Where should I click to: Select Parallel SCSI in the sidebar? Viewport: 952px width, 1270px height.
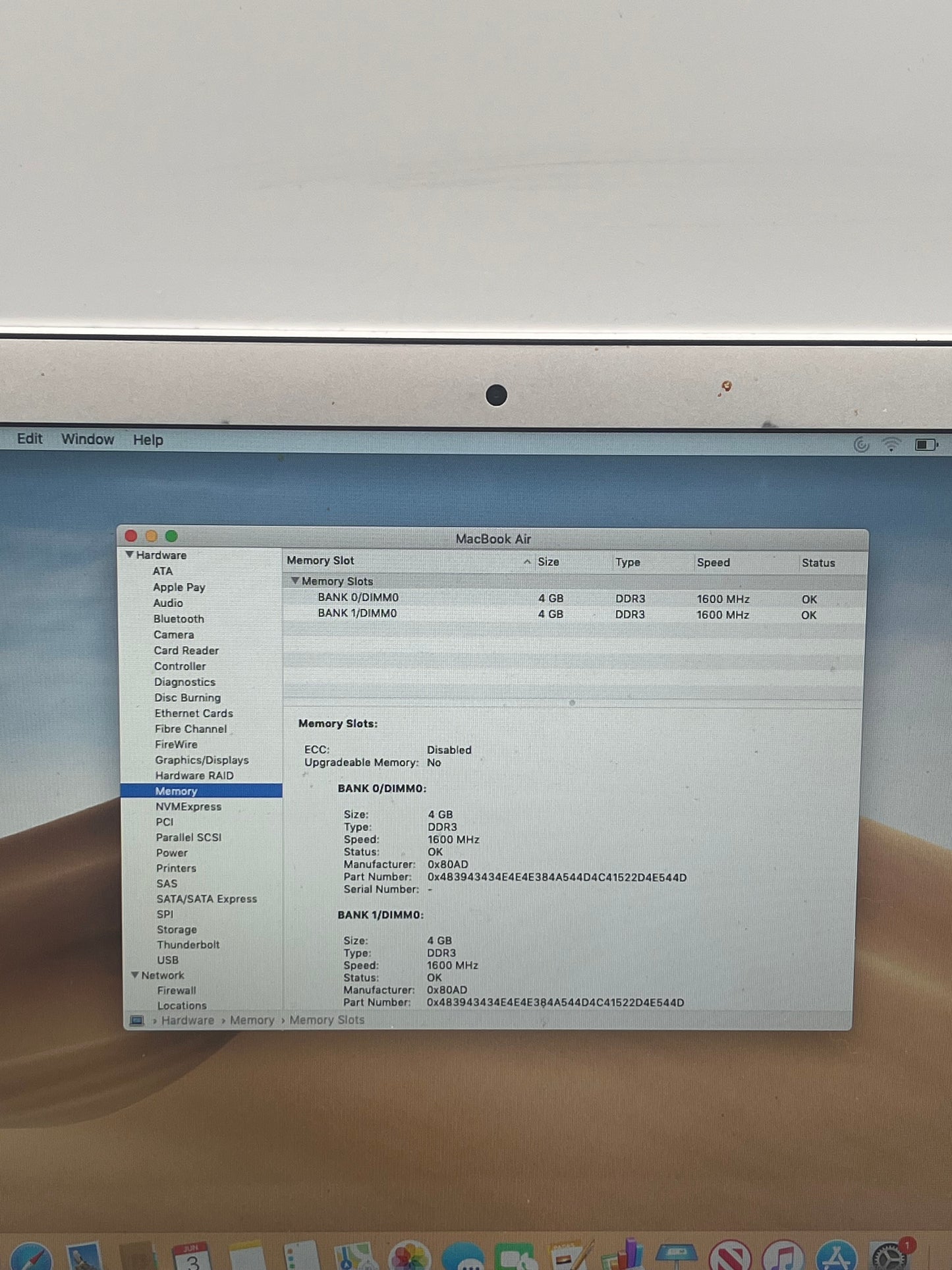click(188, 837)
